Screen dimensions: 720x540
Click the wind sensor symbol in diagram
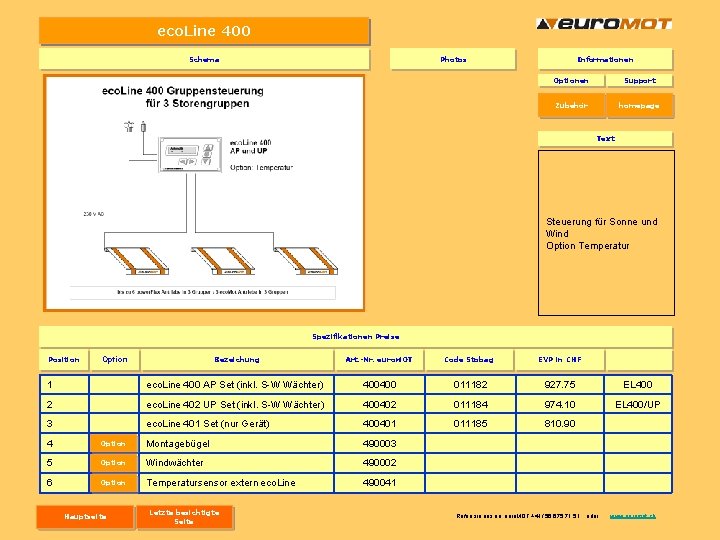point(129,126)
